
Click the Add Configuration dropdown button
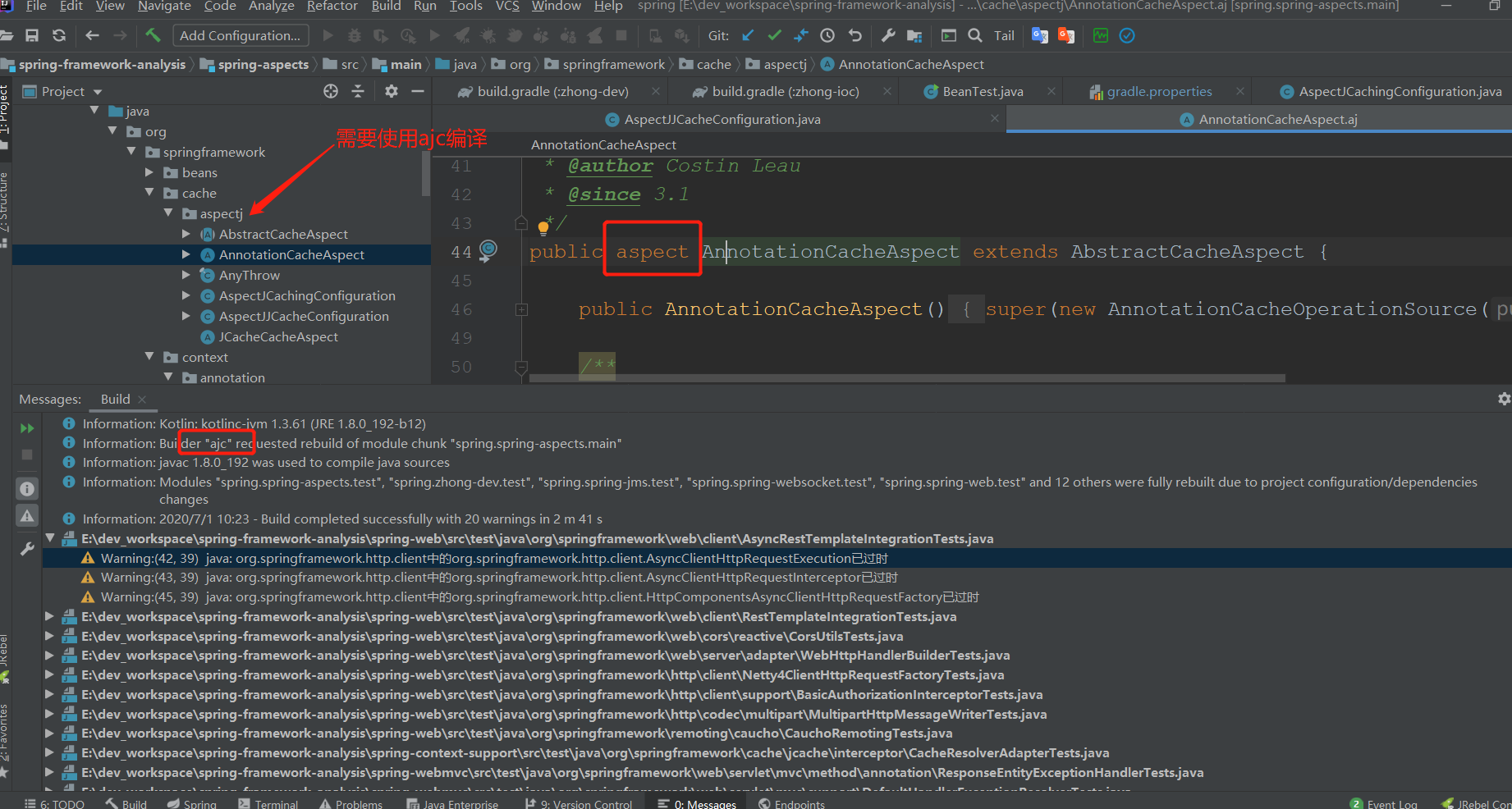(x=241, y=35)
